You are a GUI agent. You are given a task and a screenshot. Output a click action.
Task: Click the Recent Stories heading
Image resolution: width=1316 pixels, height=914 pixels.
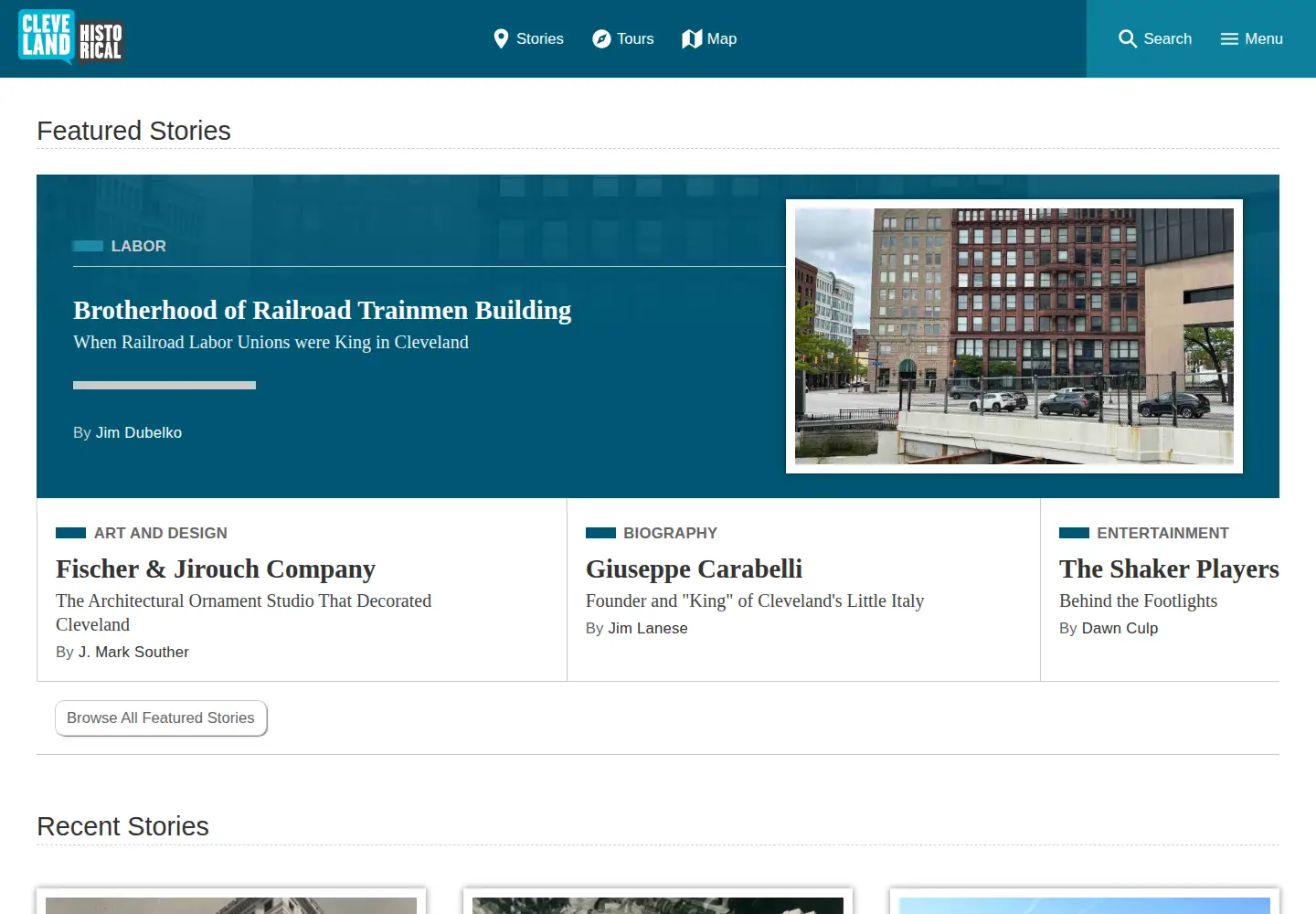coord(122,826)
